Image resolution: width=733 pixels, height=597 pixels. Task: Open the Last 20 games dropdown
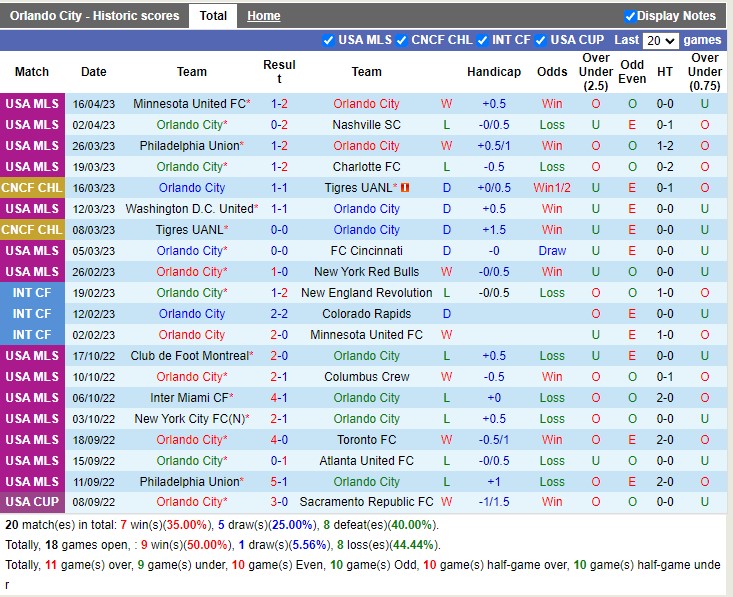[x=661, y=41]
